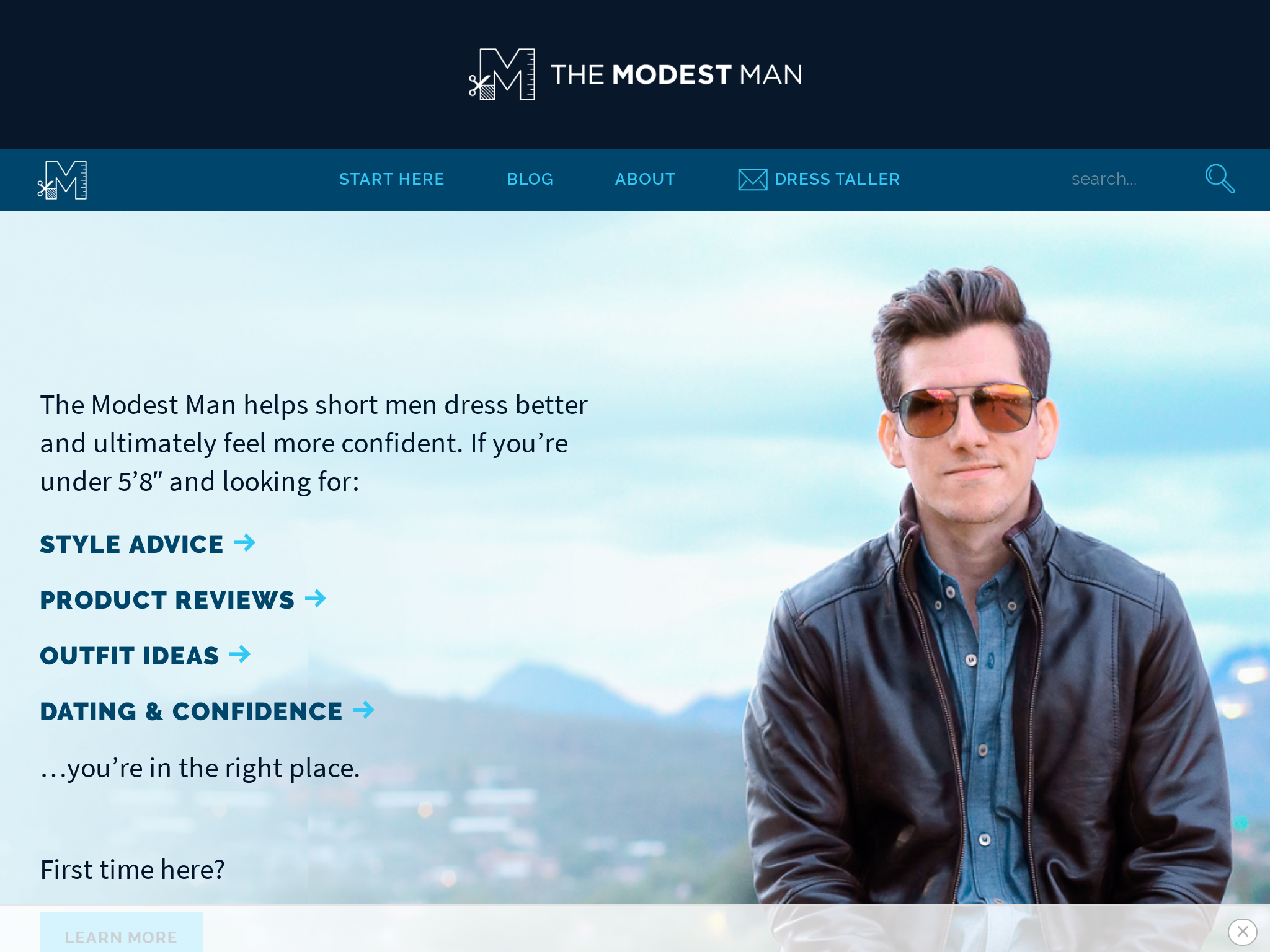Open the Dating & Confidence link
The height and width of the screenshot is (952, 1270).
[191, 712]
